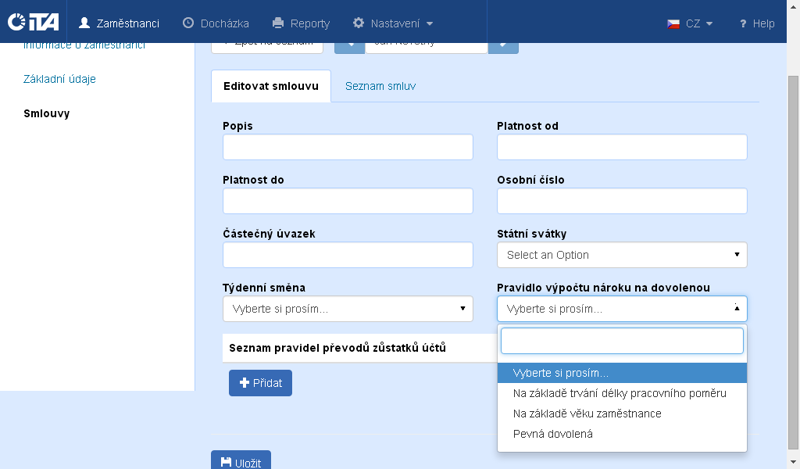Click the Přidat button
The height and width of the screenshot is (469, 800).
click(260, 383)
